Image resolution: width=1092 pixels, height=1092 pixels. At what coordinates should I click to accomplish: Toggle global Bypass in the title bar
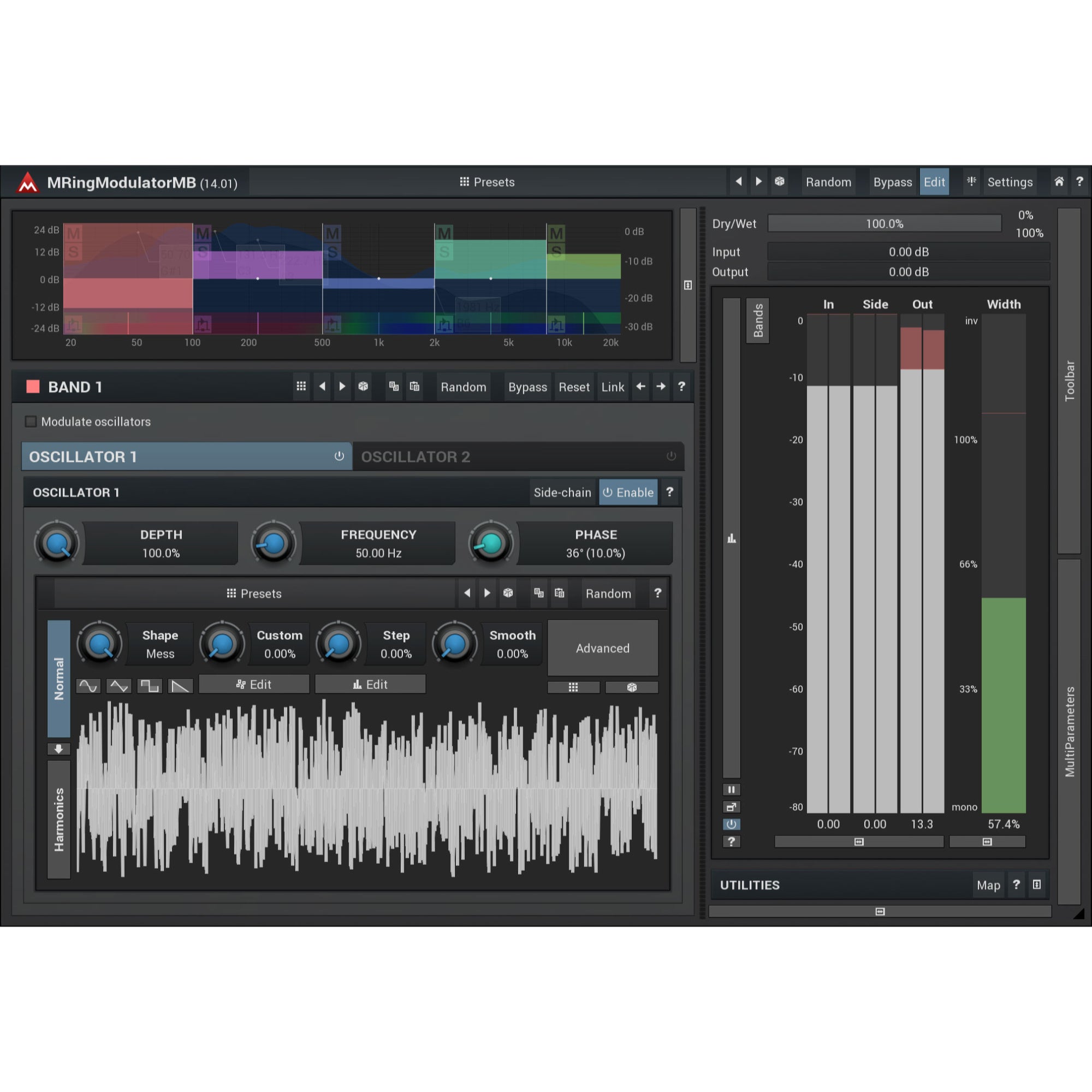[892, 182]
